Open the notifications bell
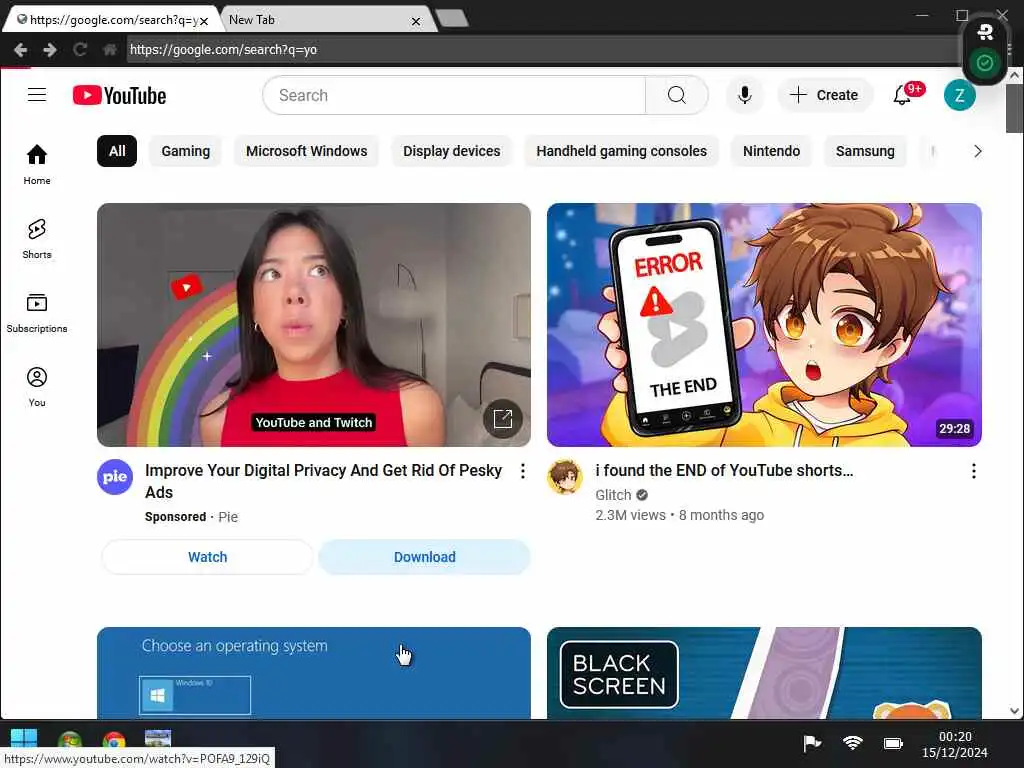The image size is (1024, 768). tap(903, 95)
